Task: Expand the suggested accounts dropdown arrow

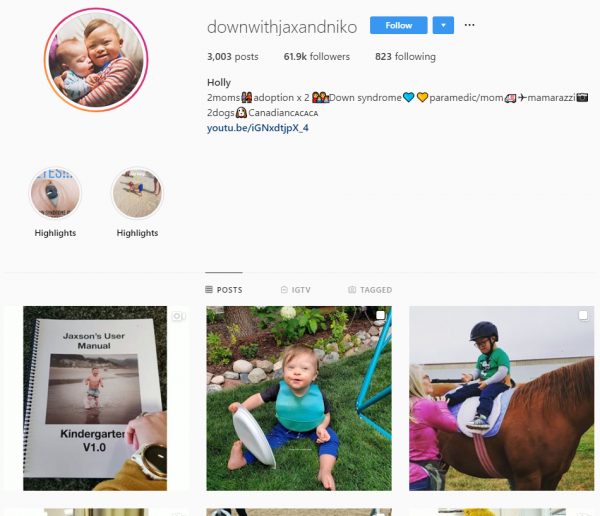Action: (x=443, y=25)
